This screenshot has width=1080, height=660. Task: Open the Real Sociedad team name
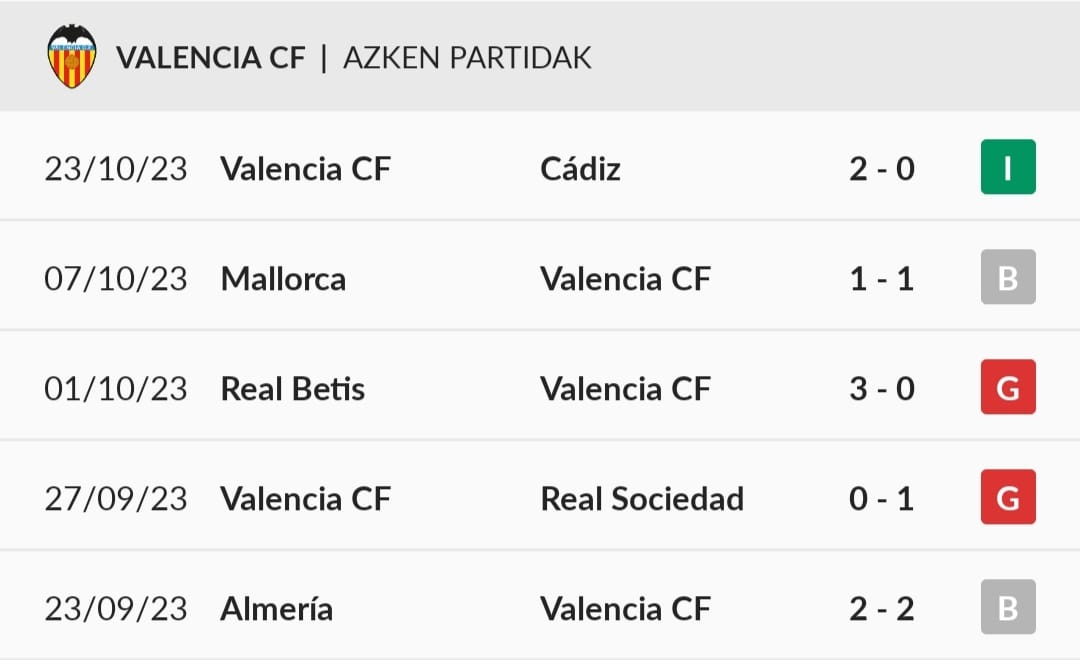coord(642,499)
